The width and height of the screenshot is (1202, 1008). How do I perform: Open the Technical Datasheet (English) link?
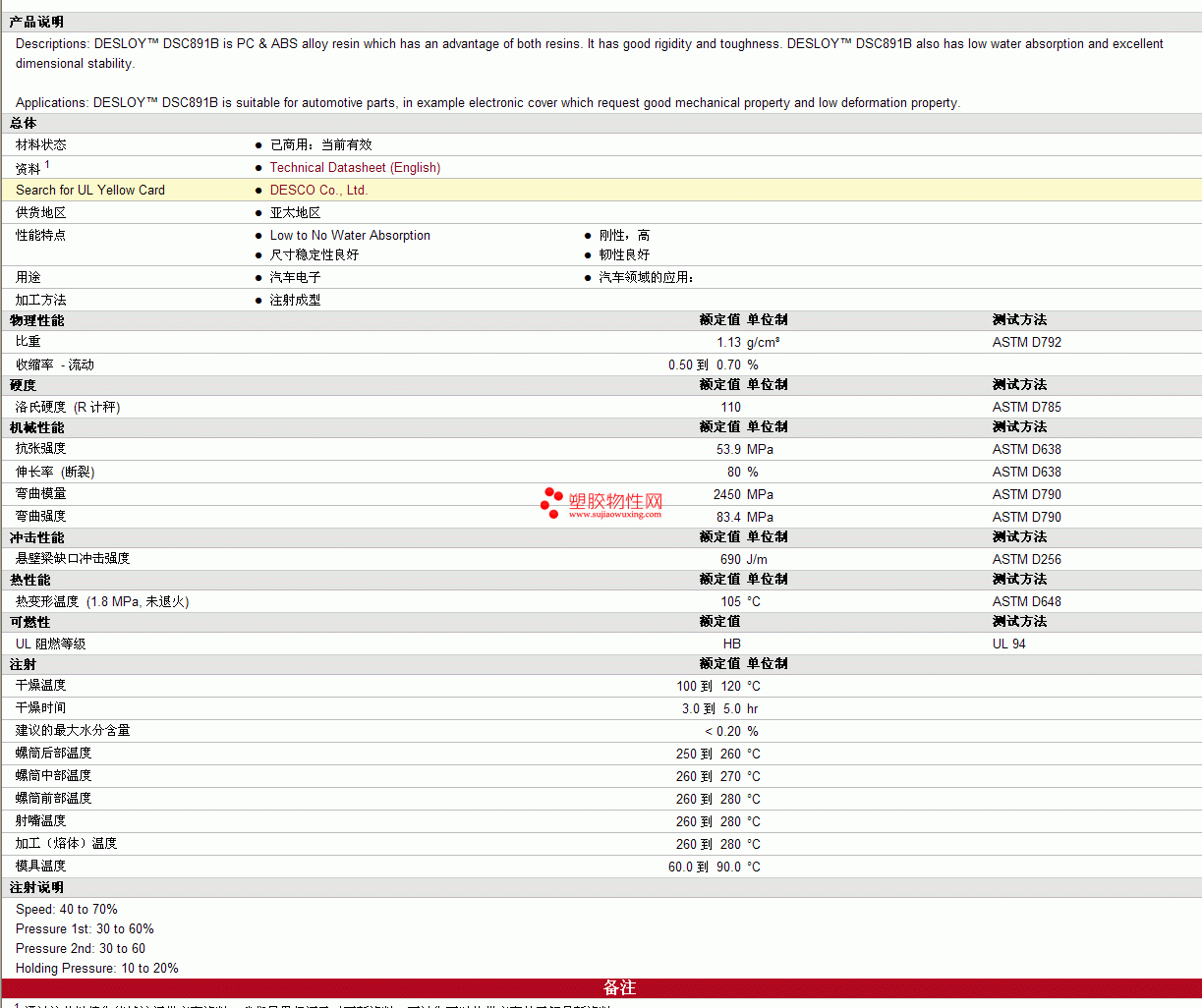tap(355, 168)
